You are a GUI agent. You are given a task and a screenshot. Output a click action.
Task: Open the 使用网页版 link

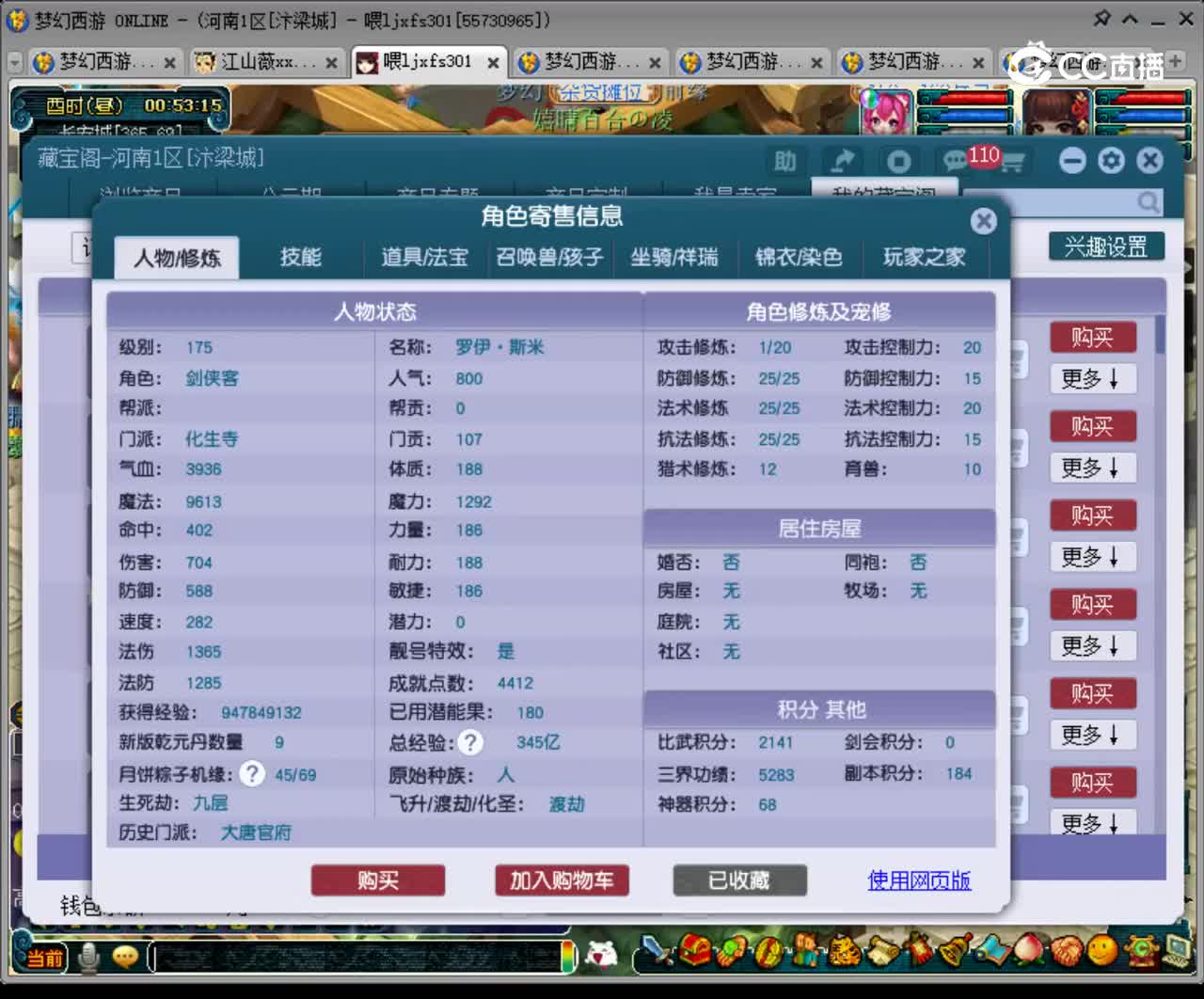(919, 880)
